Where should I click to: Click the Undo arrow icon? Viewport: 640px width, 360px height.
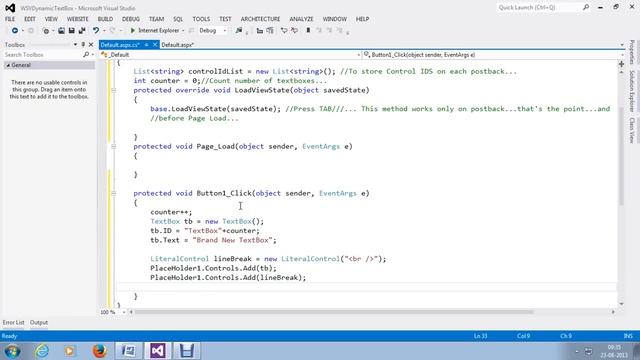pyautogui.click(x=96, y=31)
